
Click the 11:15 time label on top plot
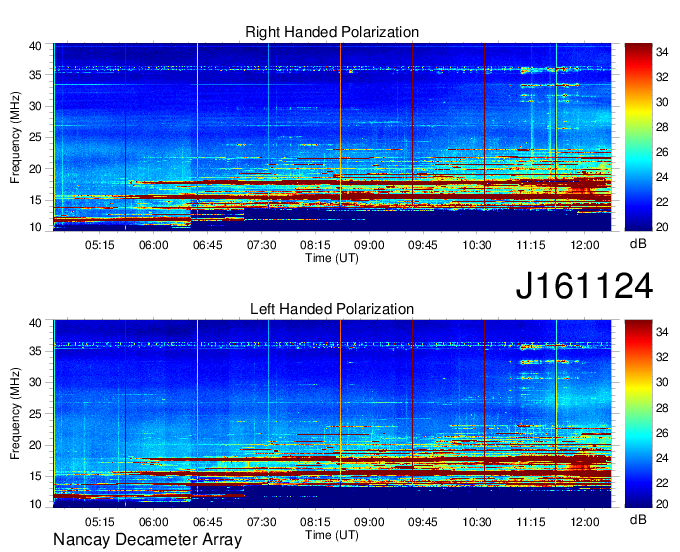531,245
